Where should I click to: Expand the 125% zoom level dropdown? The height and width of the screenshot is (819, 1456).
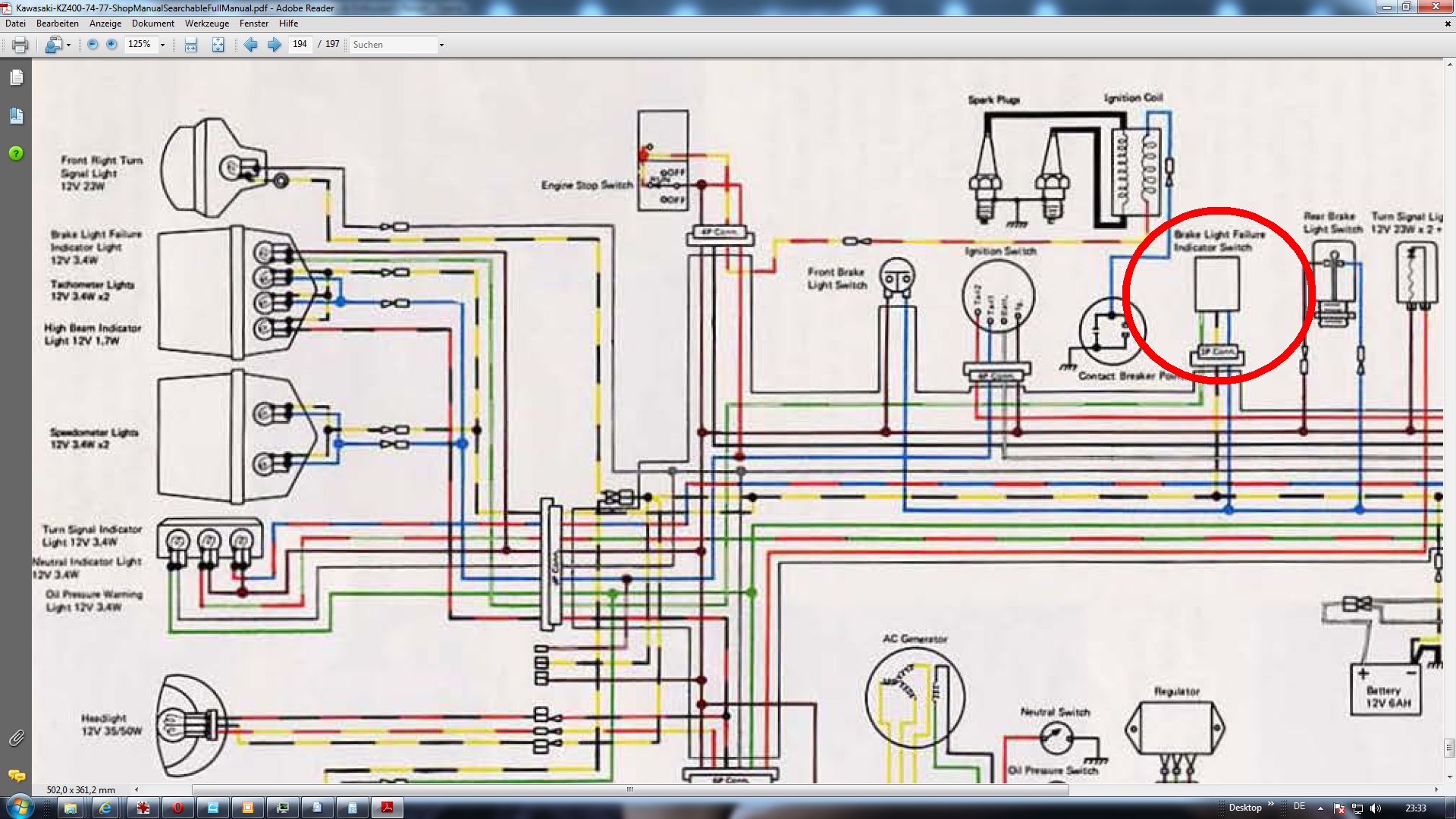[x=162, y=45]
